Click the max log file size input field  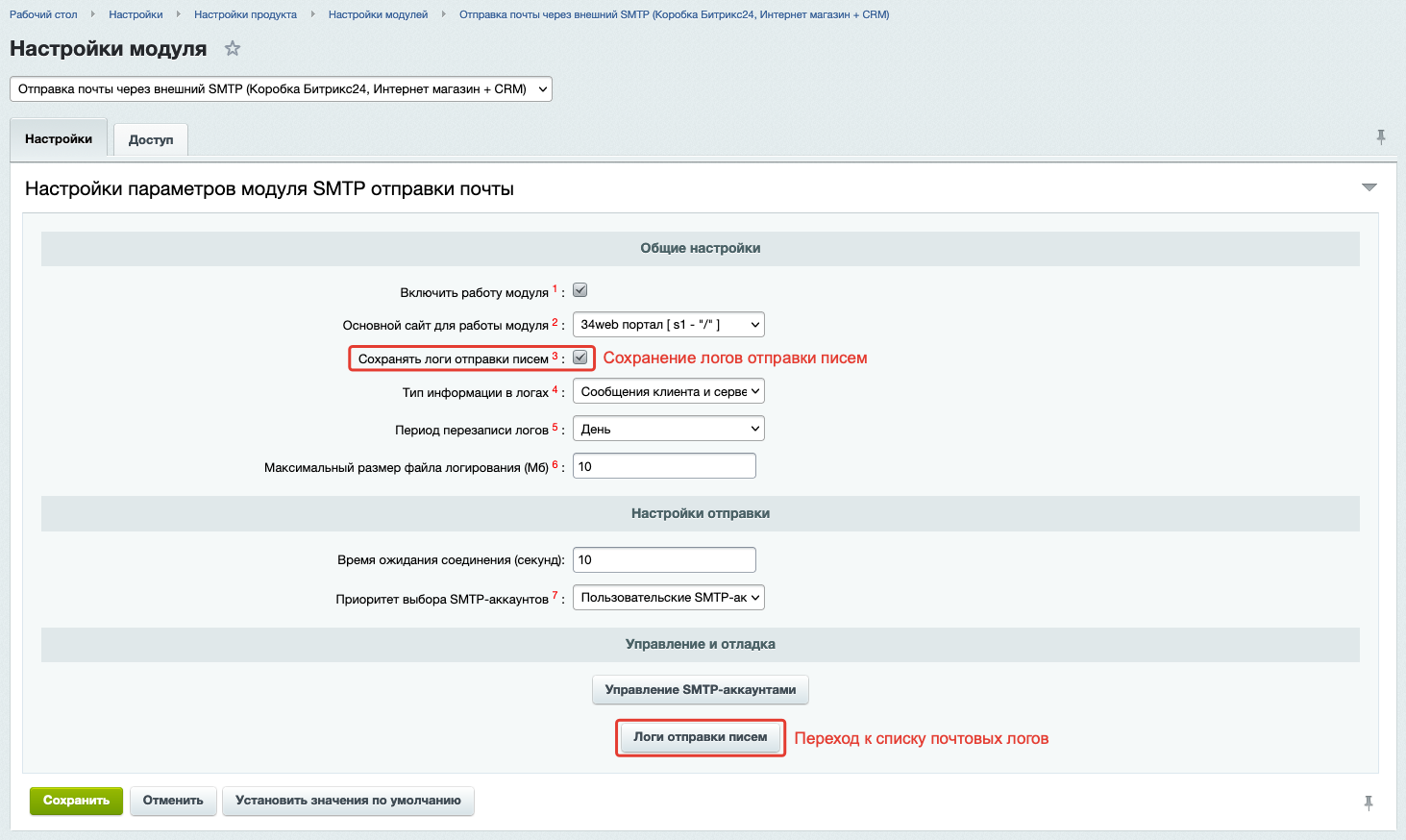click(664, 466)
